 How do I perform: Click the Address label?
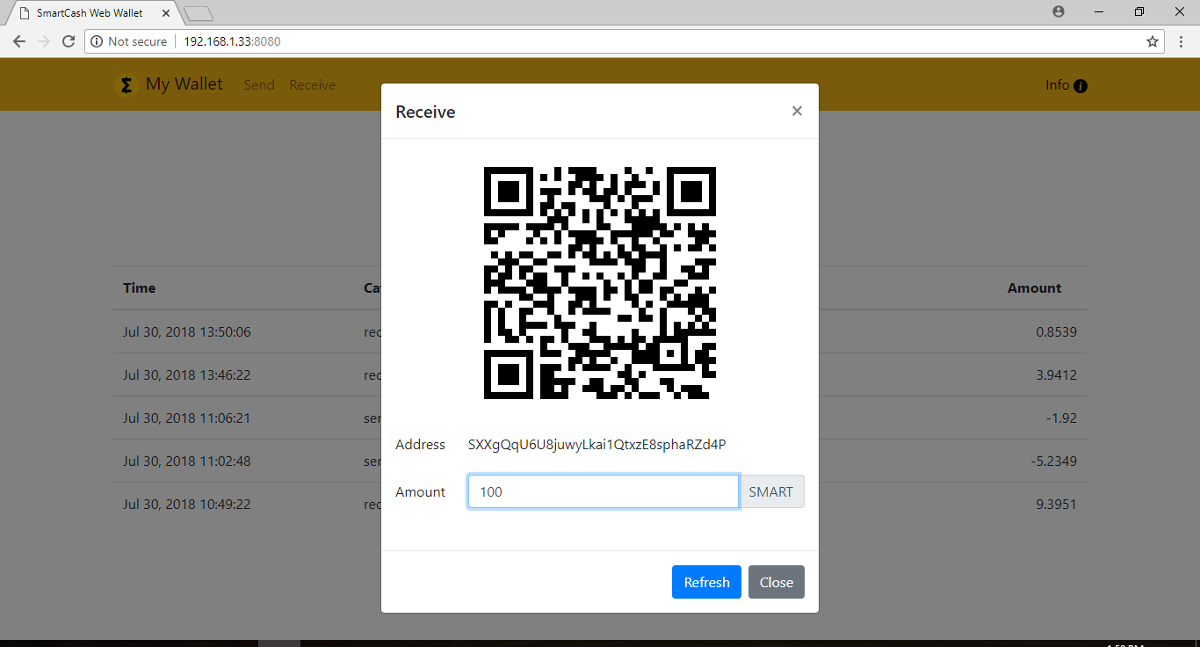point(420,444)
